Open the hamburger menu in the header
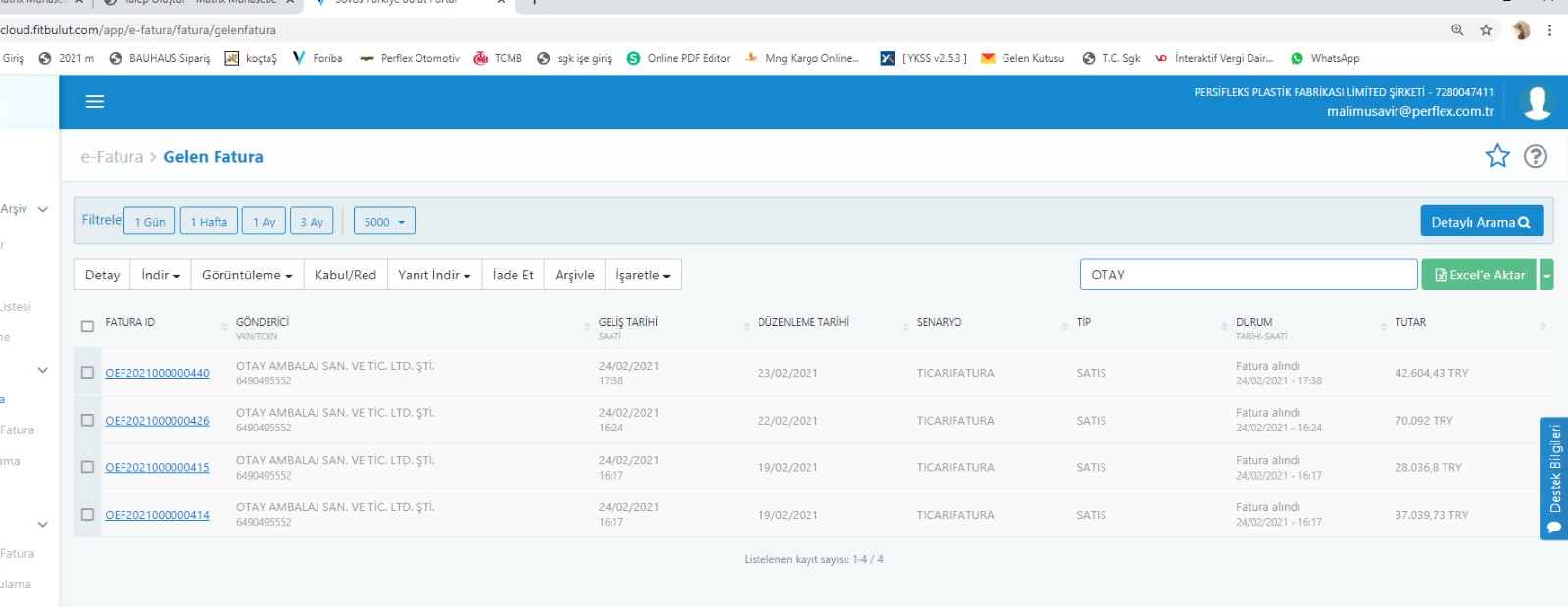Screen dimensions: 1568x607 95,102
